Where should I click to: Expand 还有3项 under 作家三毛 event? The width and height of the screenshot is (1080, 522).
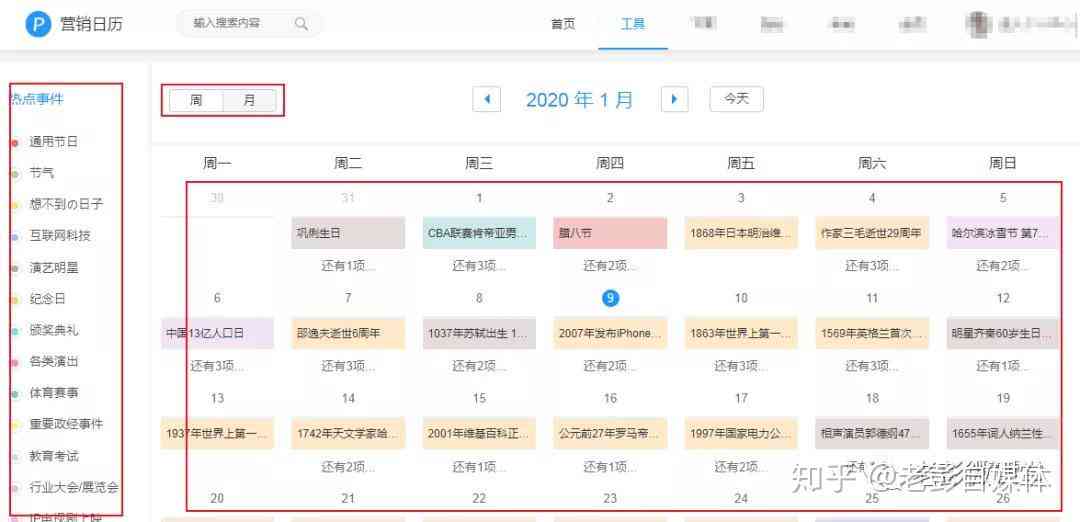(872, 266)
